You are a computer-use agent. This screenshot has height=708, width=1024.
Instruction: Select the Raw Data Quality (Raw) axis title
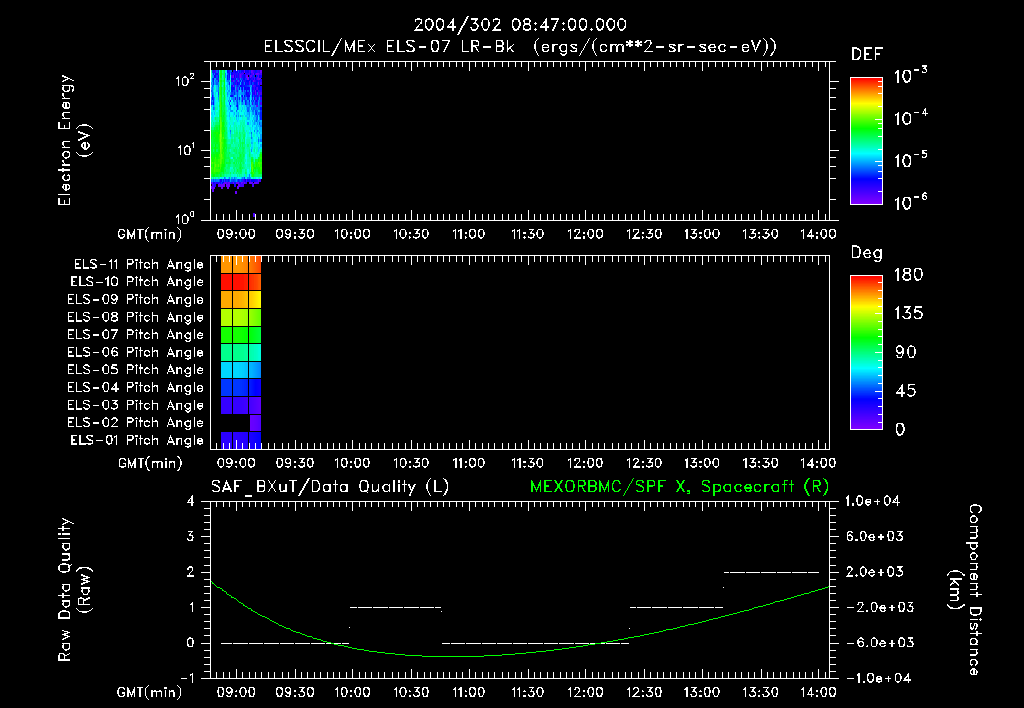(74, 590)
